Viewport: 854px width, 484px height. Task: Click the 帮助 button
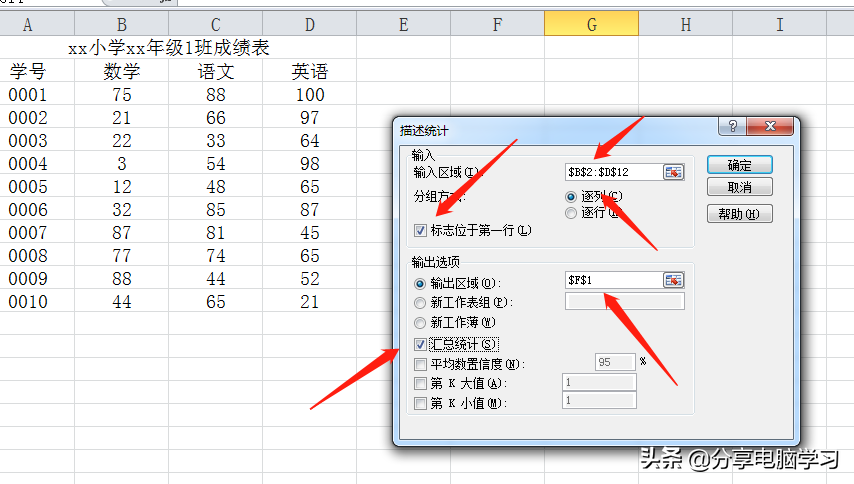pos(740,214)
